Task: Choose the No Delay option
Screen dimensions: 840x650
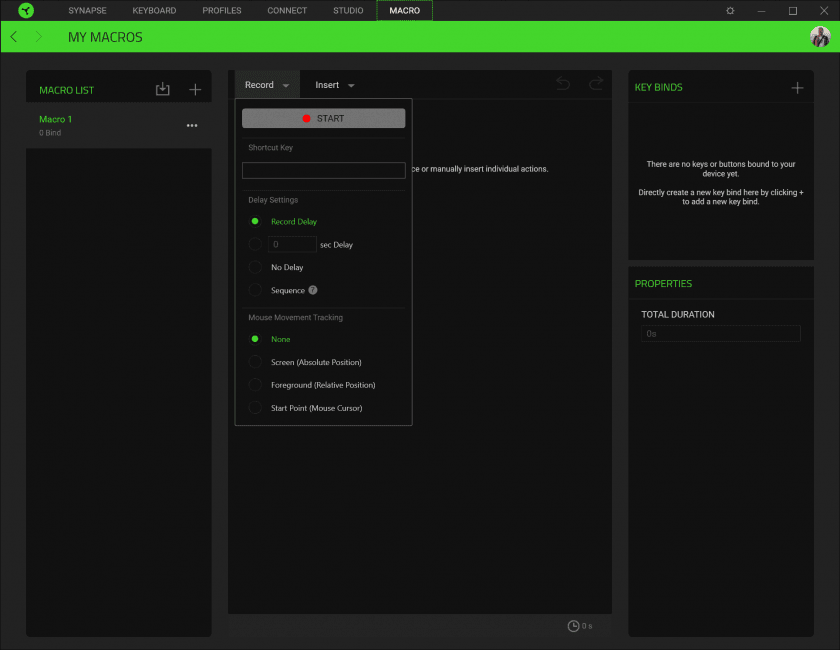Action: coord(255,267)
